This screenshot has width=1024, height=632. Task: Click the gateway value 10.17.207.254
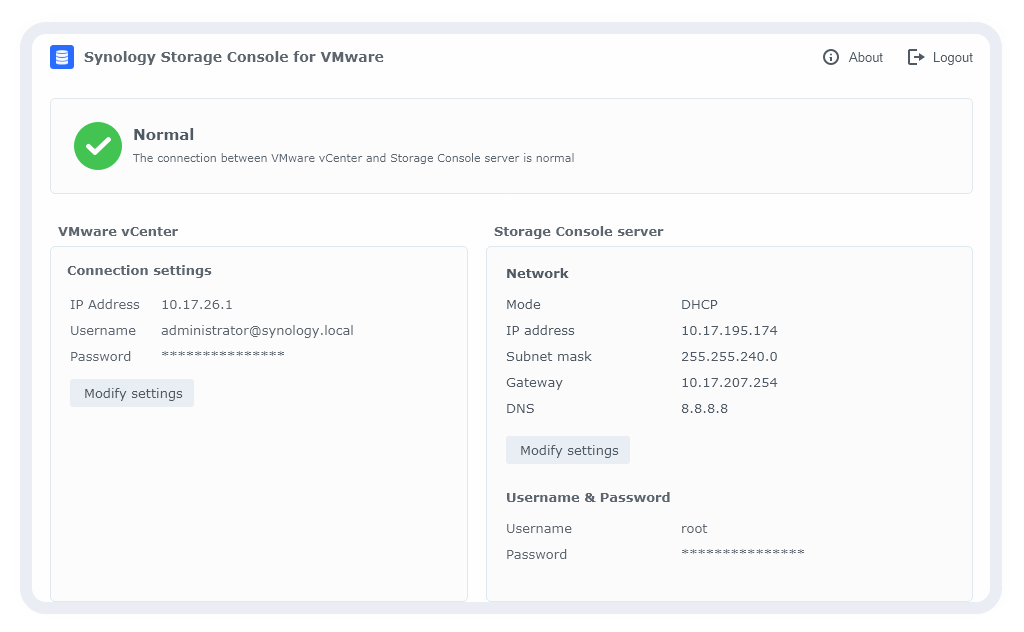(x=729, y=383)
